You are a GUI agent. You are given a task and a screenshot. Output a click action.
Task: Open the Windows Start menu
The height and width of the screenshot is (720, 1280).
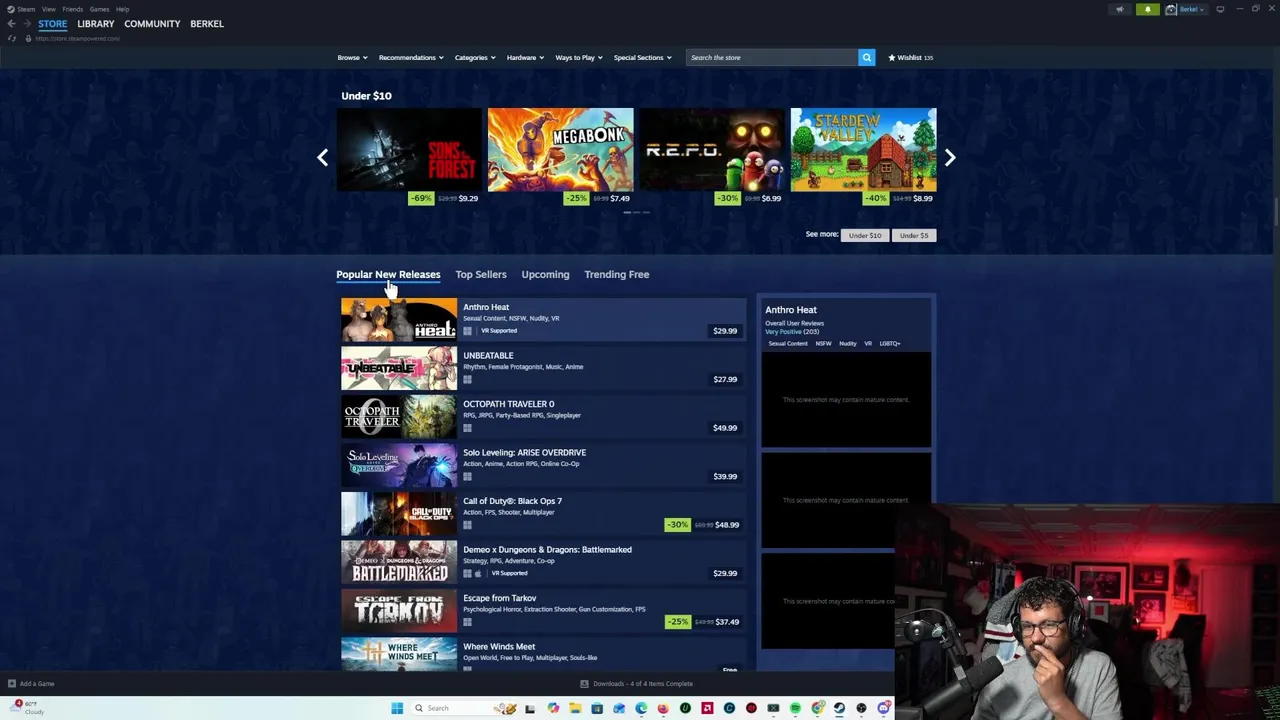click(x=397, y=708)
